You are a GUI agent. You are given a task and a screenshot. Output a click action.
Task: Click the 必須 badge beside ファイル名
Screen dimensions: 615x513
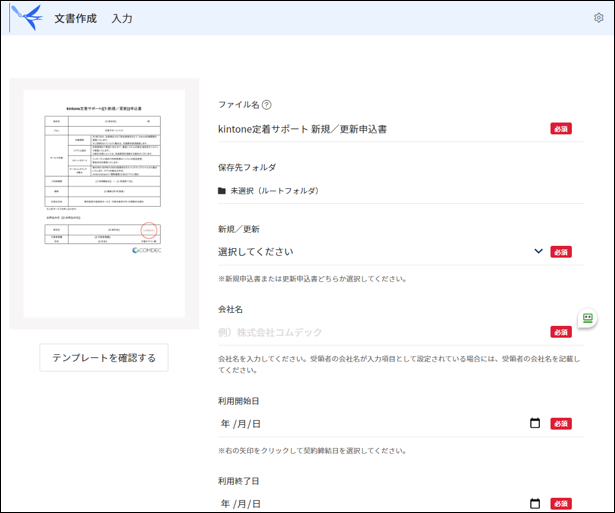561,129
